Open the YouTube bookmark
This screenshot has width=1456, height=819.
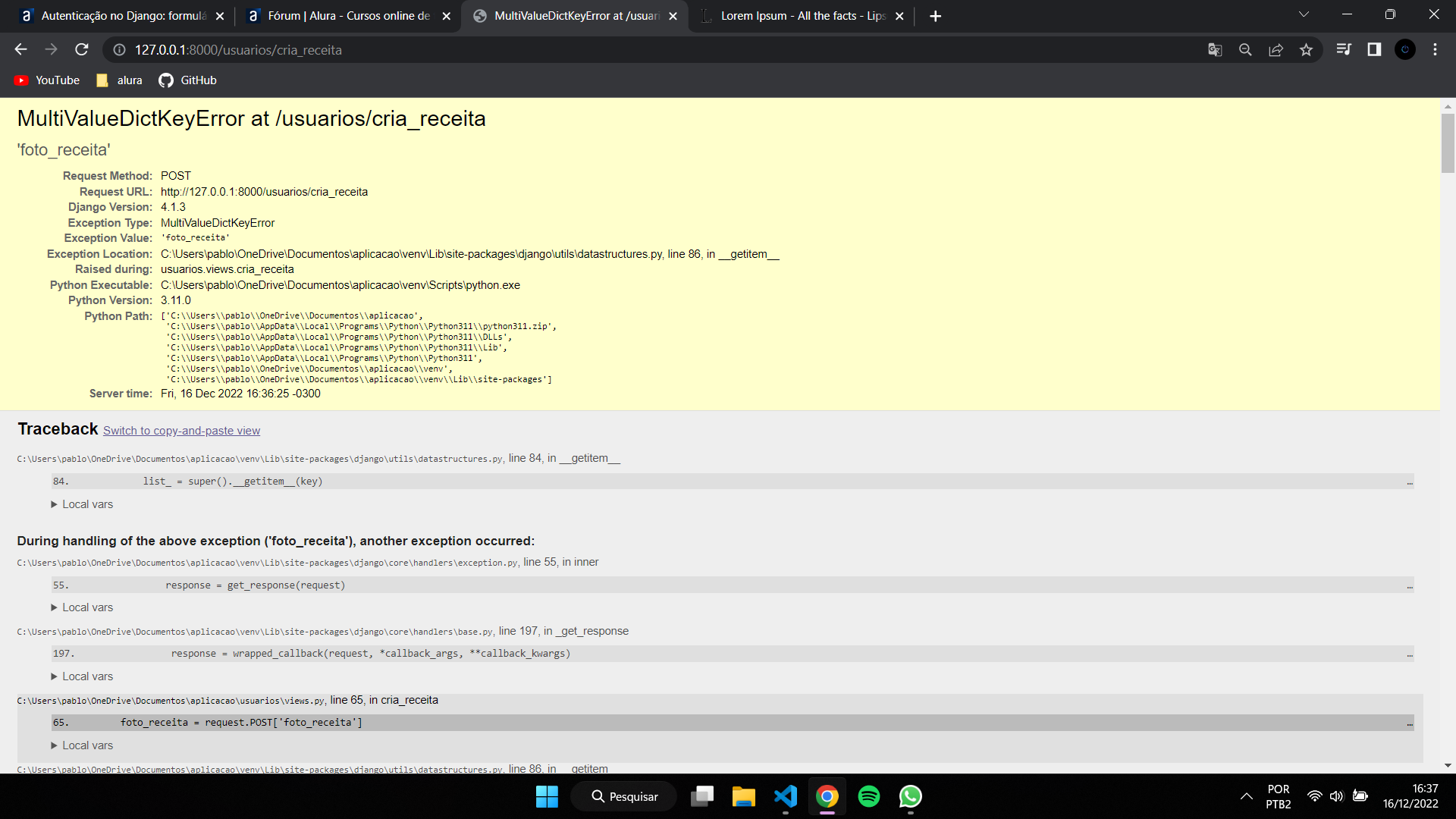[47, 80]
